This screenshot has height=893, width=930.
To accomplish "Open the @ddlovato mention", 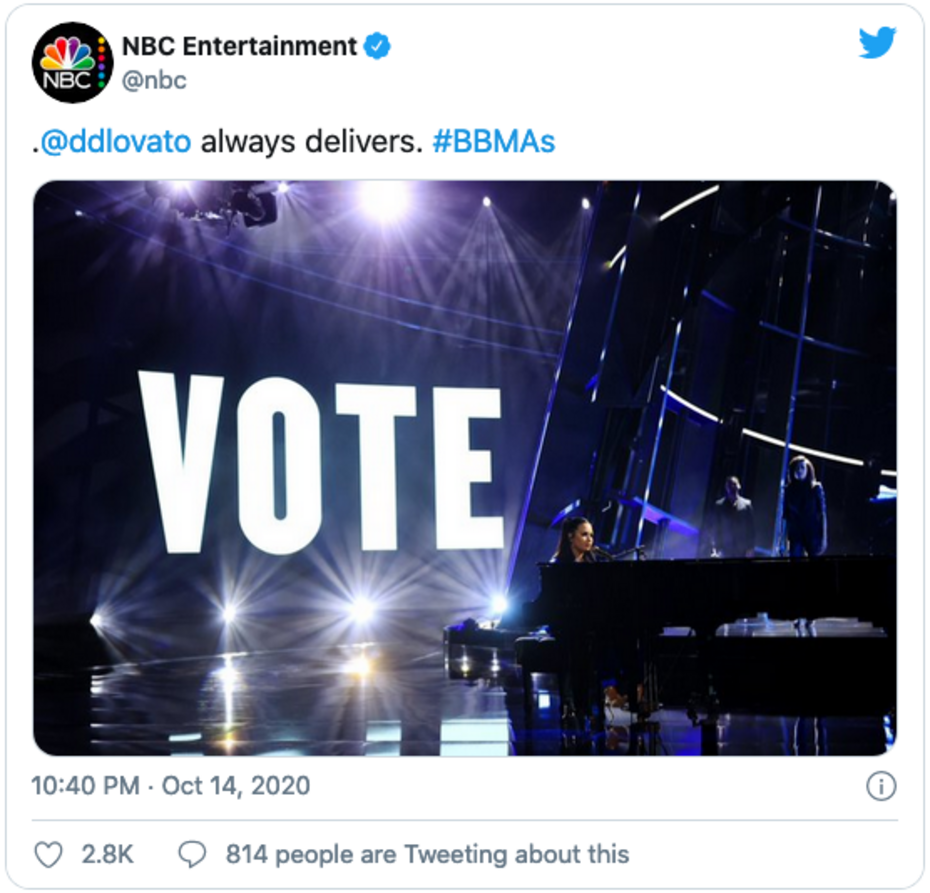I will pos(114,142).
